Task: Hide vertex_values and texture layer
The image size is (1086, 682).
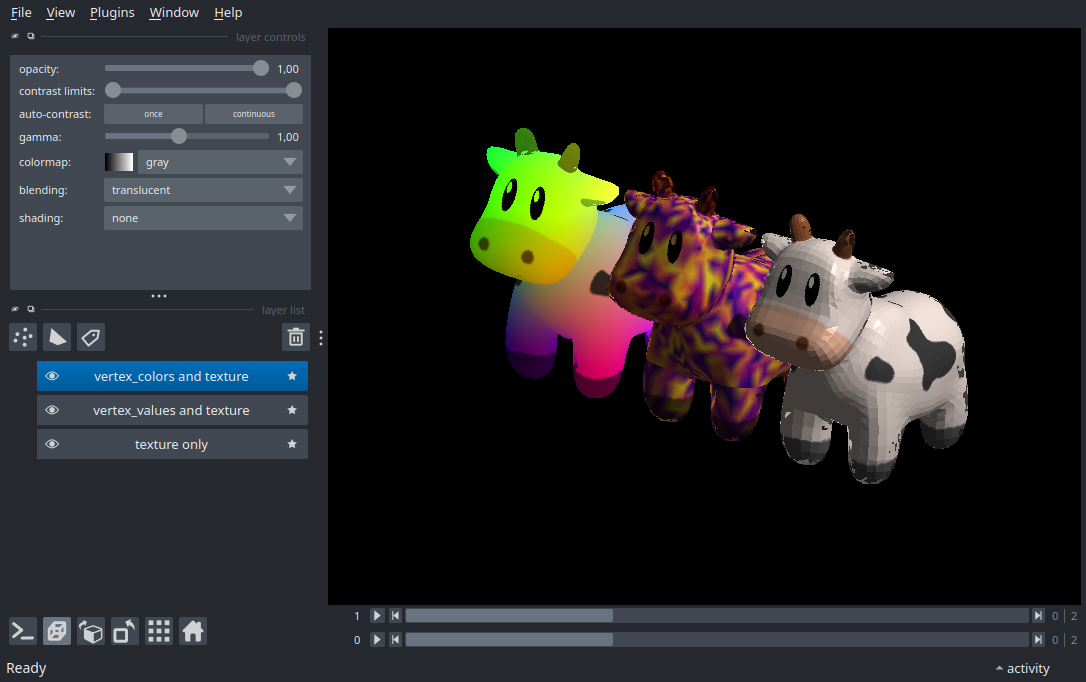Action: coord(52,410)
